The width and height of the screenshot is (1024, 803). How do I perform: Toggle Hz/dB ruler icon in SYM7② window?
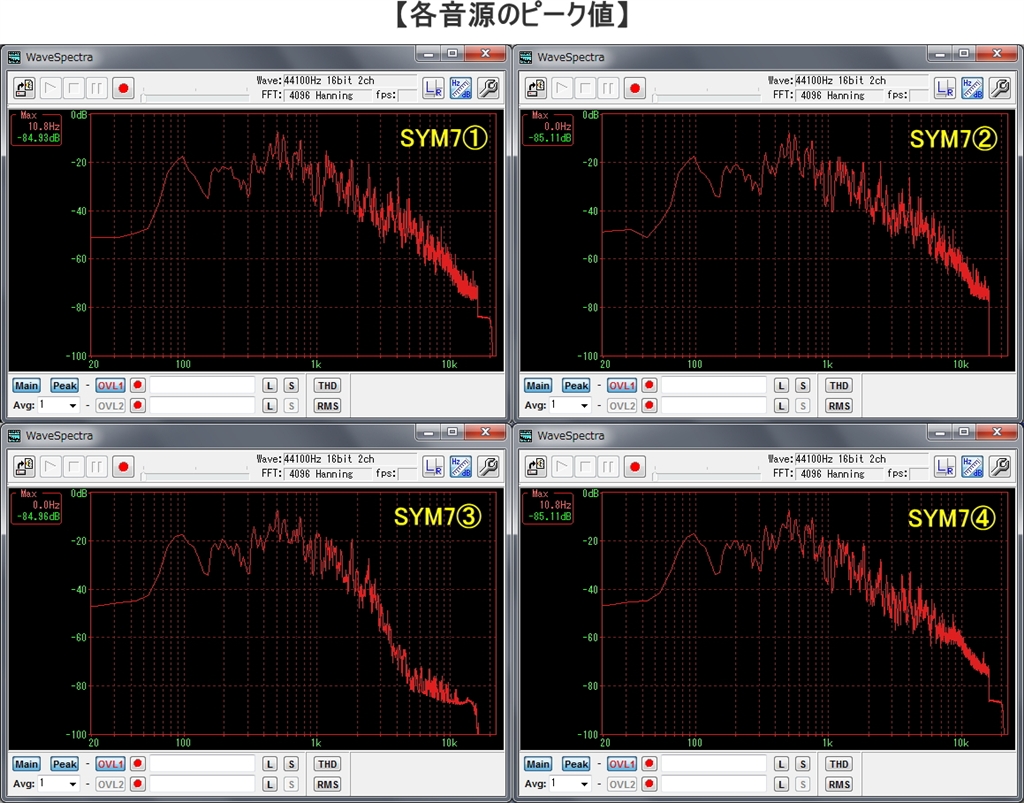click(x=972, y=88)
